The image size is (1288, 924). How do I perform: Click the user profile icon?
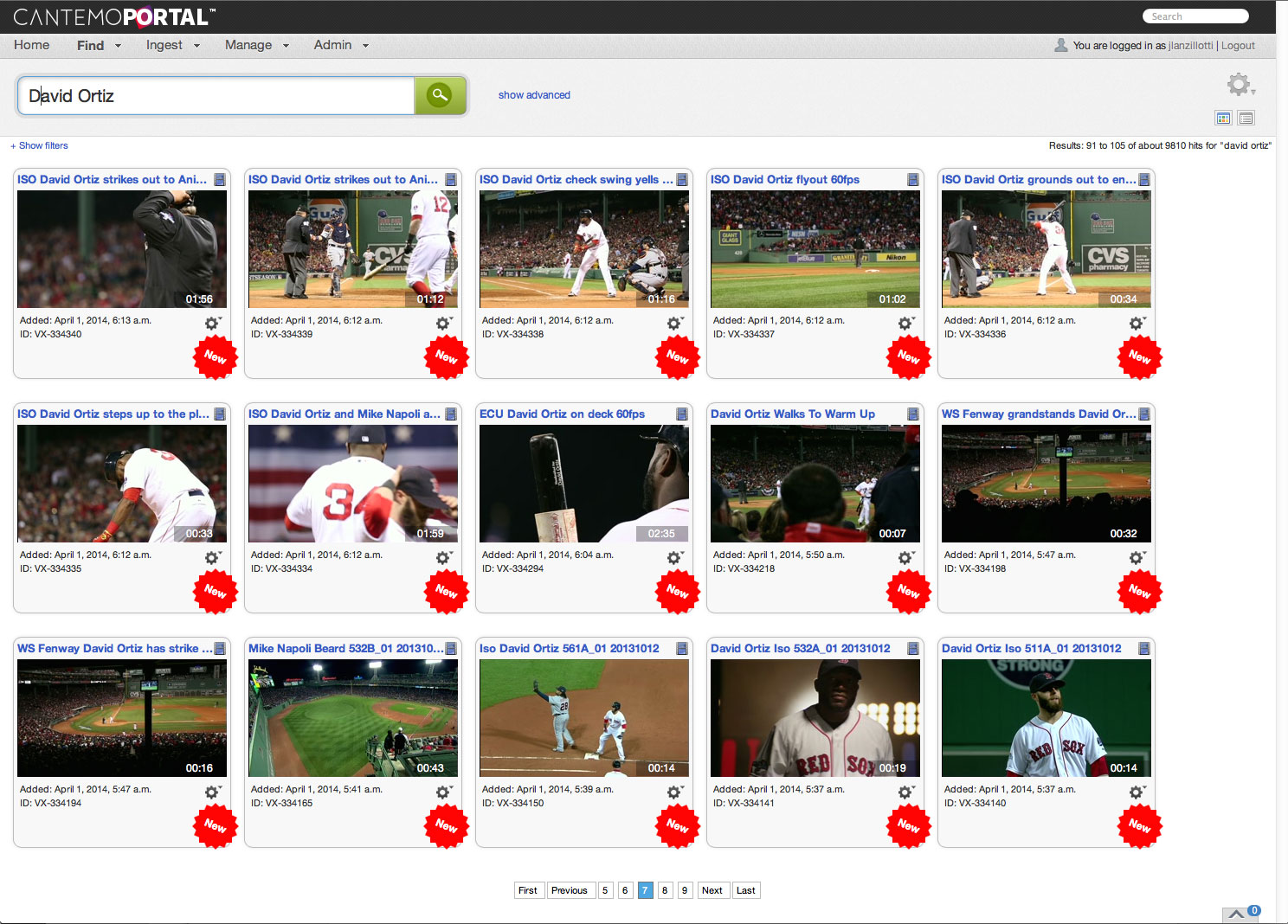pyautogui.click(x=1060, y=45)
